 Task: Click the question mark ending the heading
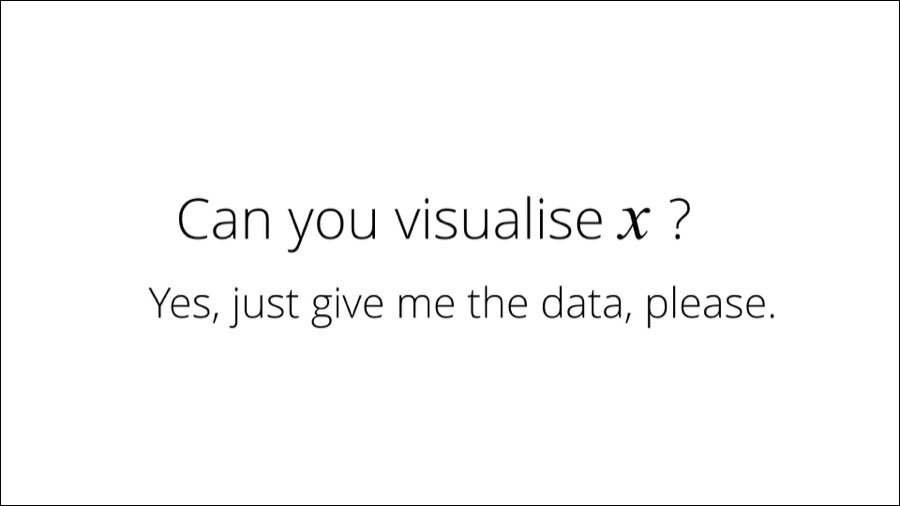[677, 220]
